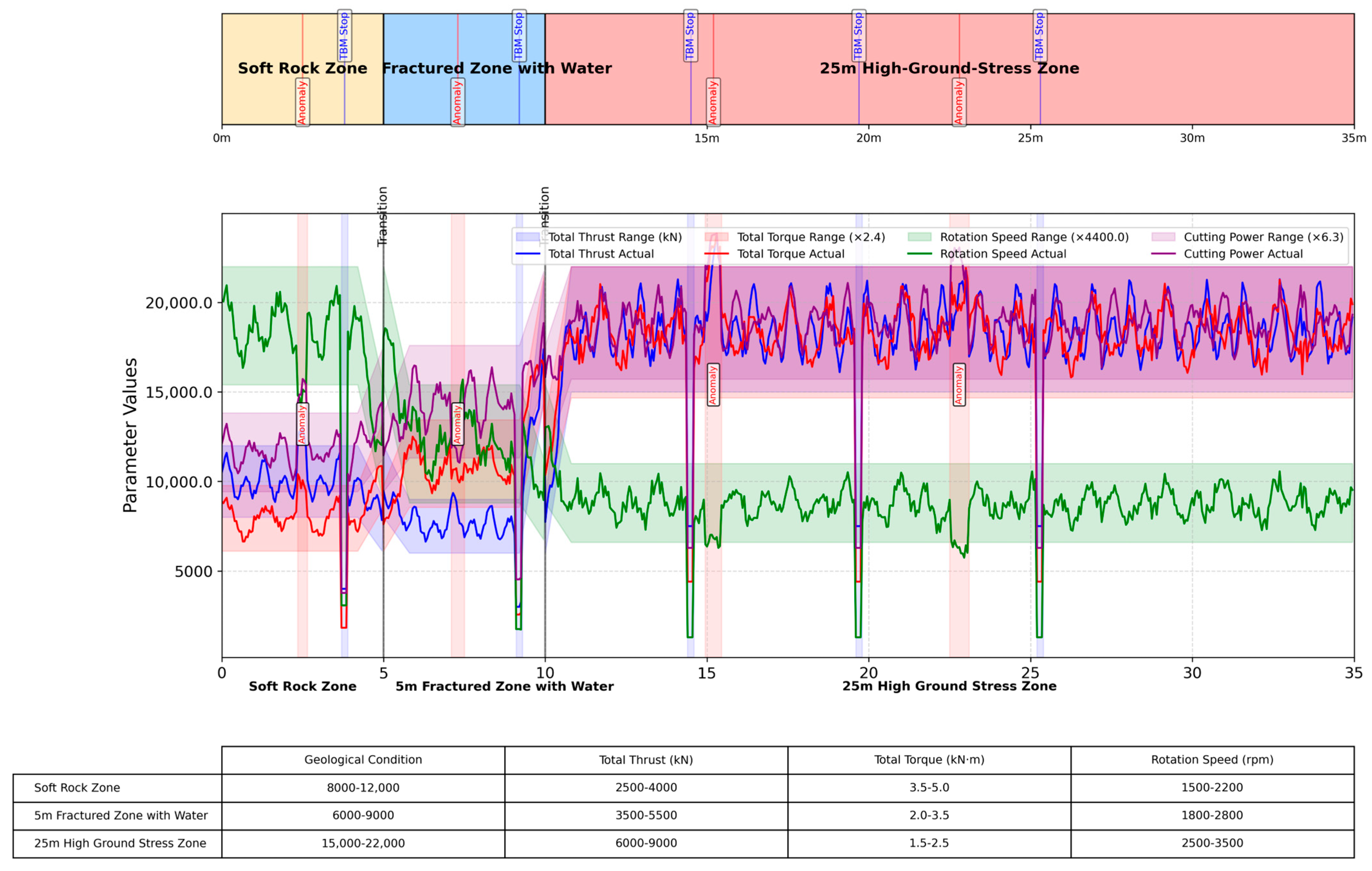Click Anomaly label in top Fractured Zone strip
Screen dimensions: 1372x871
point(458,102)
